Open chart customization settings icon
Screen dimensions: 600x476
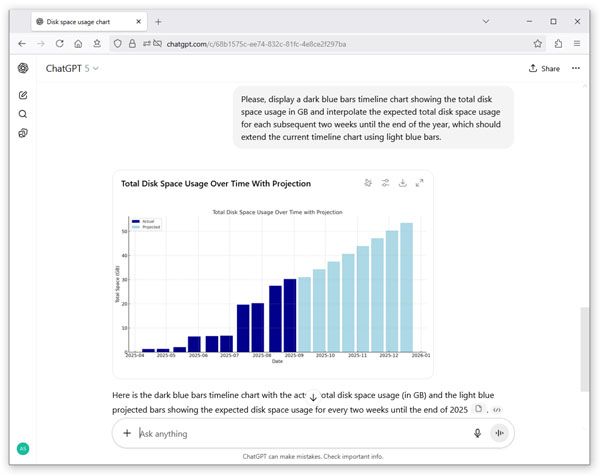[385, 183]
